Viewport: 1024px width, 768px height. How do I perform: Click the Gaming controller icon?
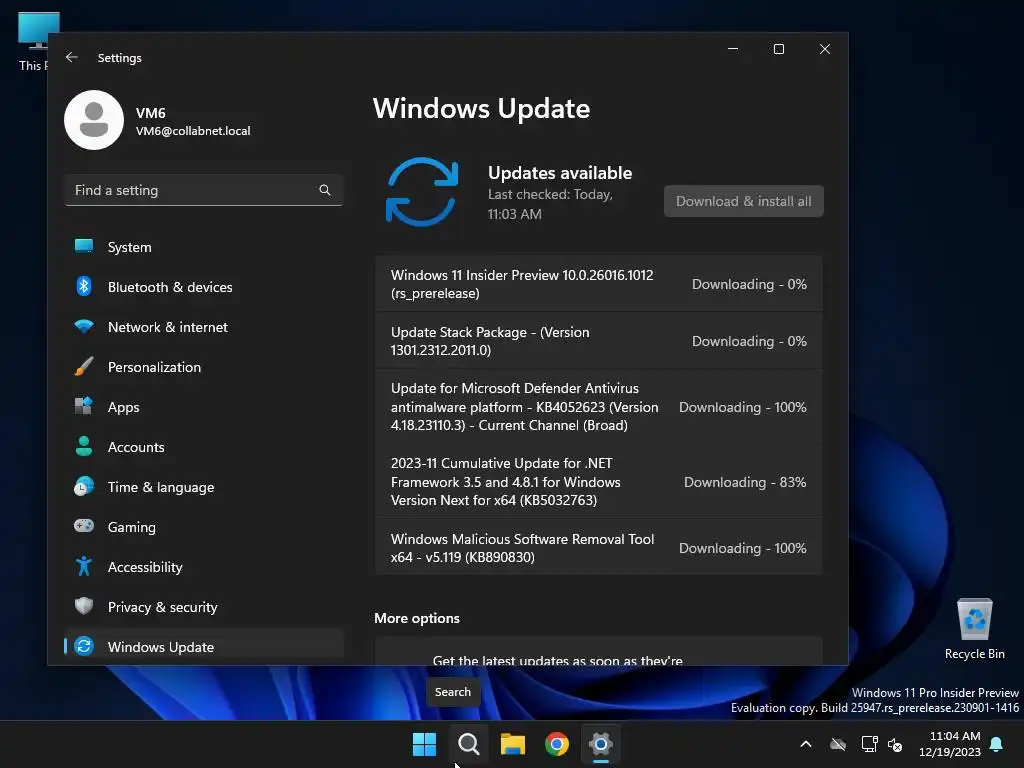pos(84,526)
